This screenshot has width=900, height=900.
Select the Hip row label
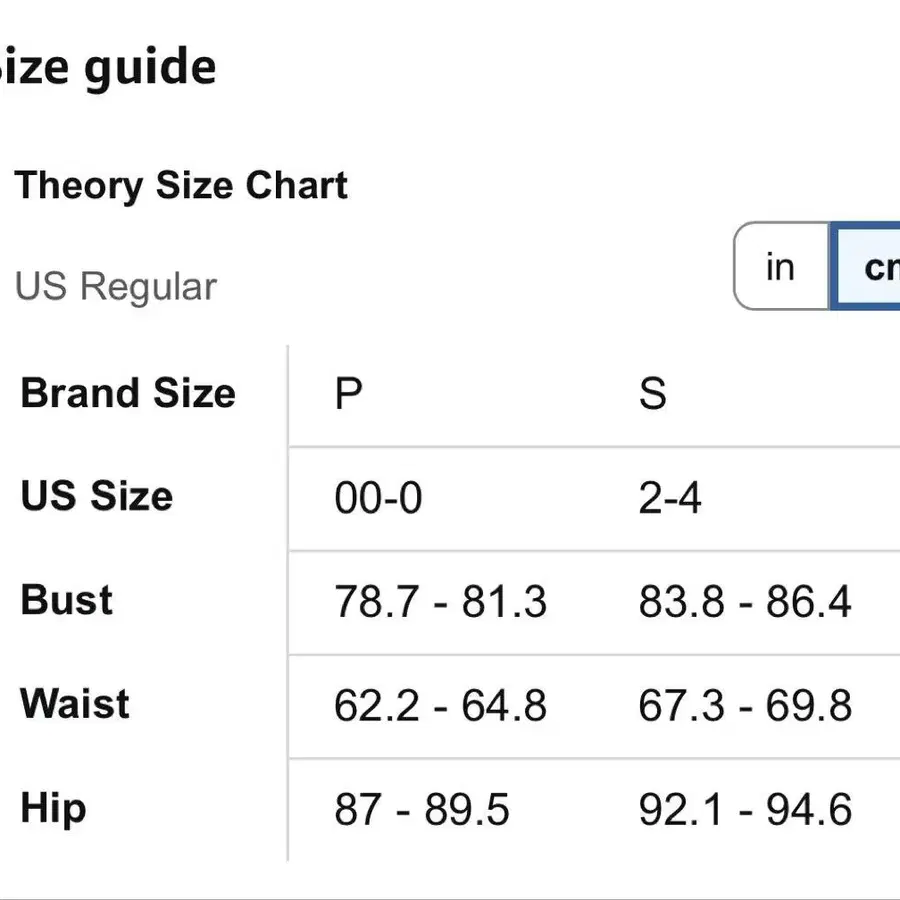[x=53, y=808]
